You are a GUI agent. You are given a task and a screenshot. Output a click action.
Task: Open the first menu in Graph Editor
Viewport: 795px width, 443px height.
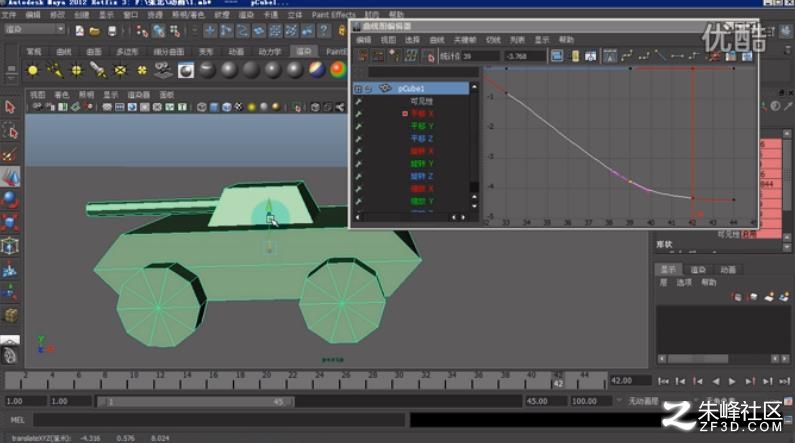point(364,40)
